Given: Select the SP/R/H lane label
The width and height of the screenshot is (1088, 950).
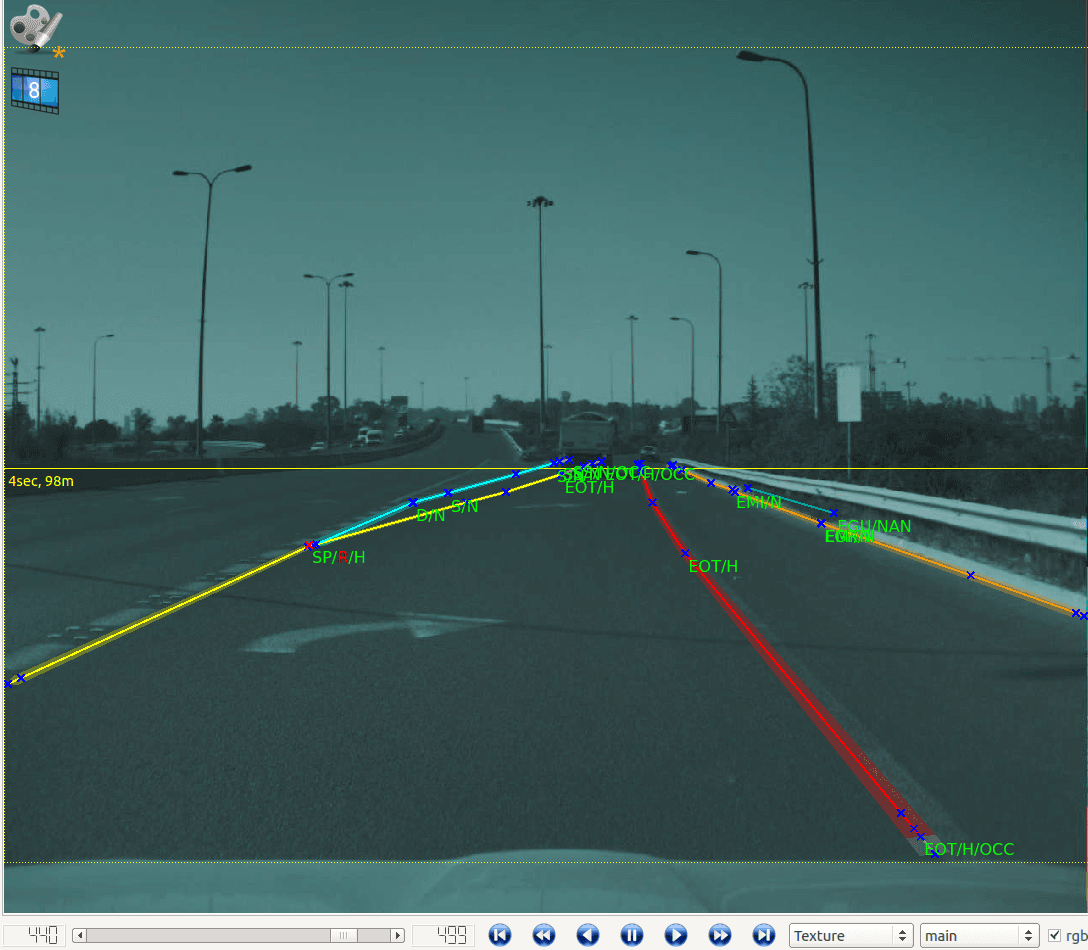Looking at the screenshot, I should tap(339, 557).
